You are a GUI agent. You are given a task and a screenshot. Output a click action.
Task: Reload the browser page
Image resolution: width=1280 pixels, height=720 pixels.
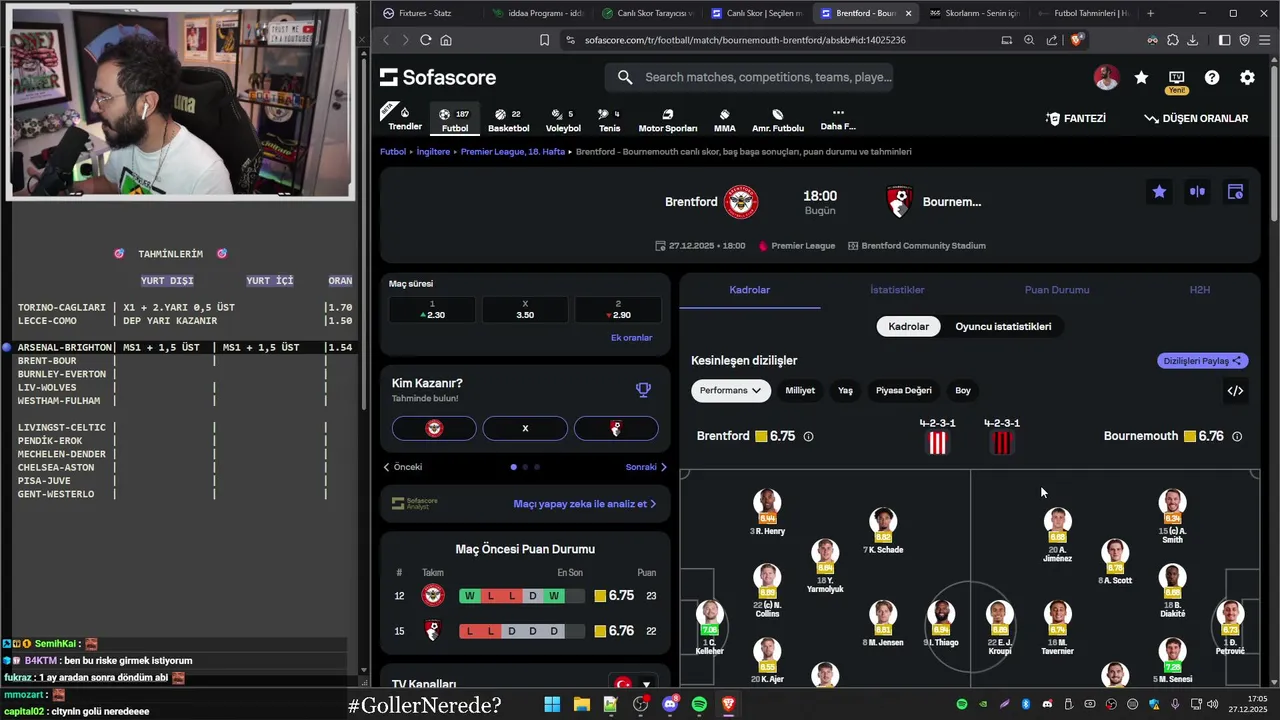click(x=425, y=40)
